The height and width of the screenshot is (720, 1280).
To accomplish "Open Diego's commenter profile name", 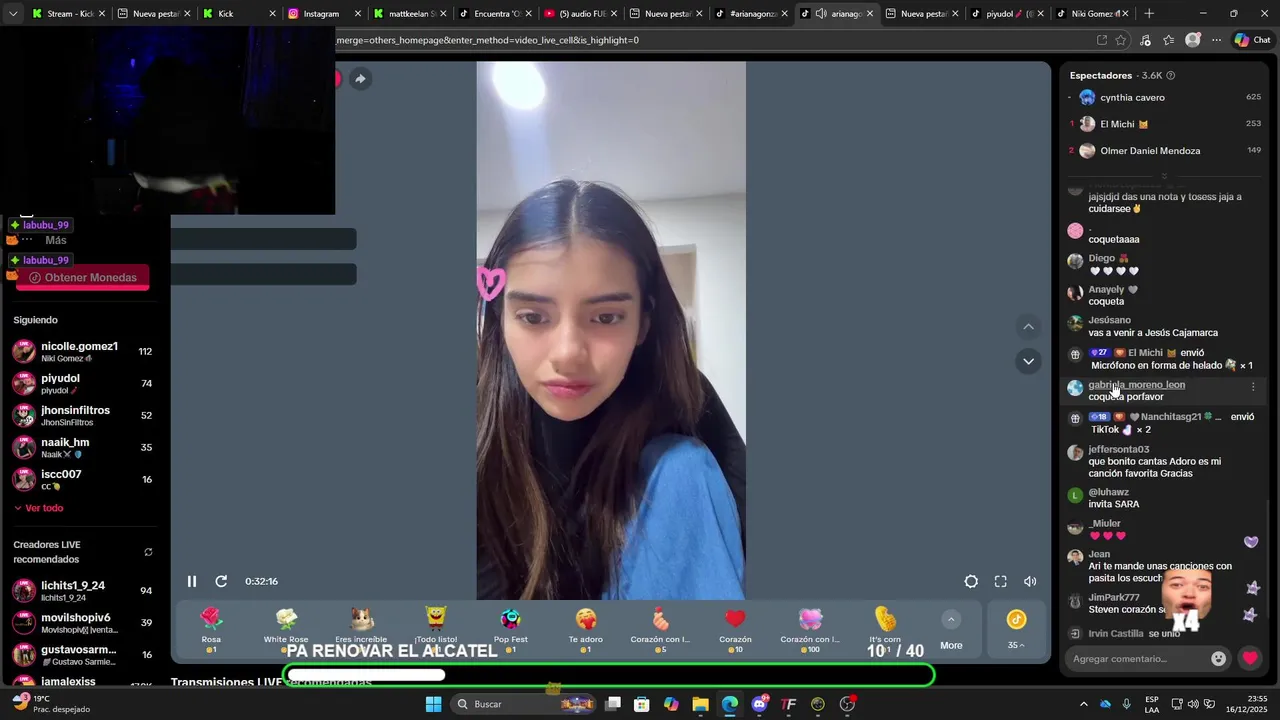I will point(1101,258).
